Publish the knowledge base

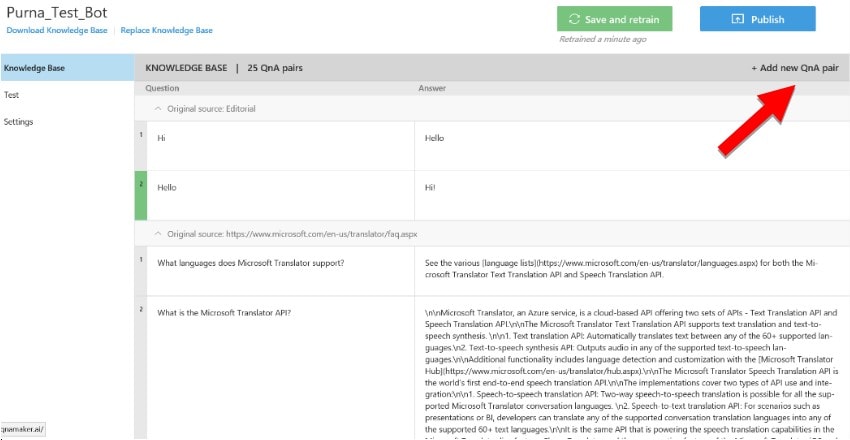757,19
